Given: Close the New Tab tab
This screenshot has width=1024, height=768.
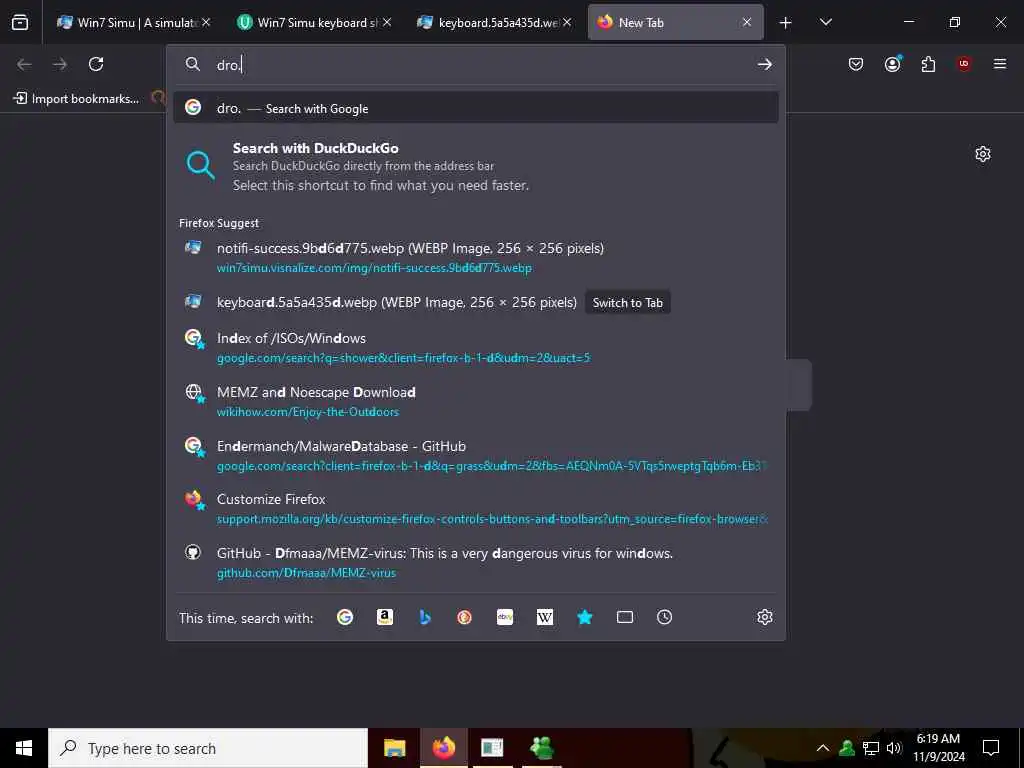Looking at the screenshot, I should pyautogui.click(x=747, y=22).
